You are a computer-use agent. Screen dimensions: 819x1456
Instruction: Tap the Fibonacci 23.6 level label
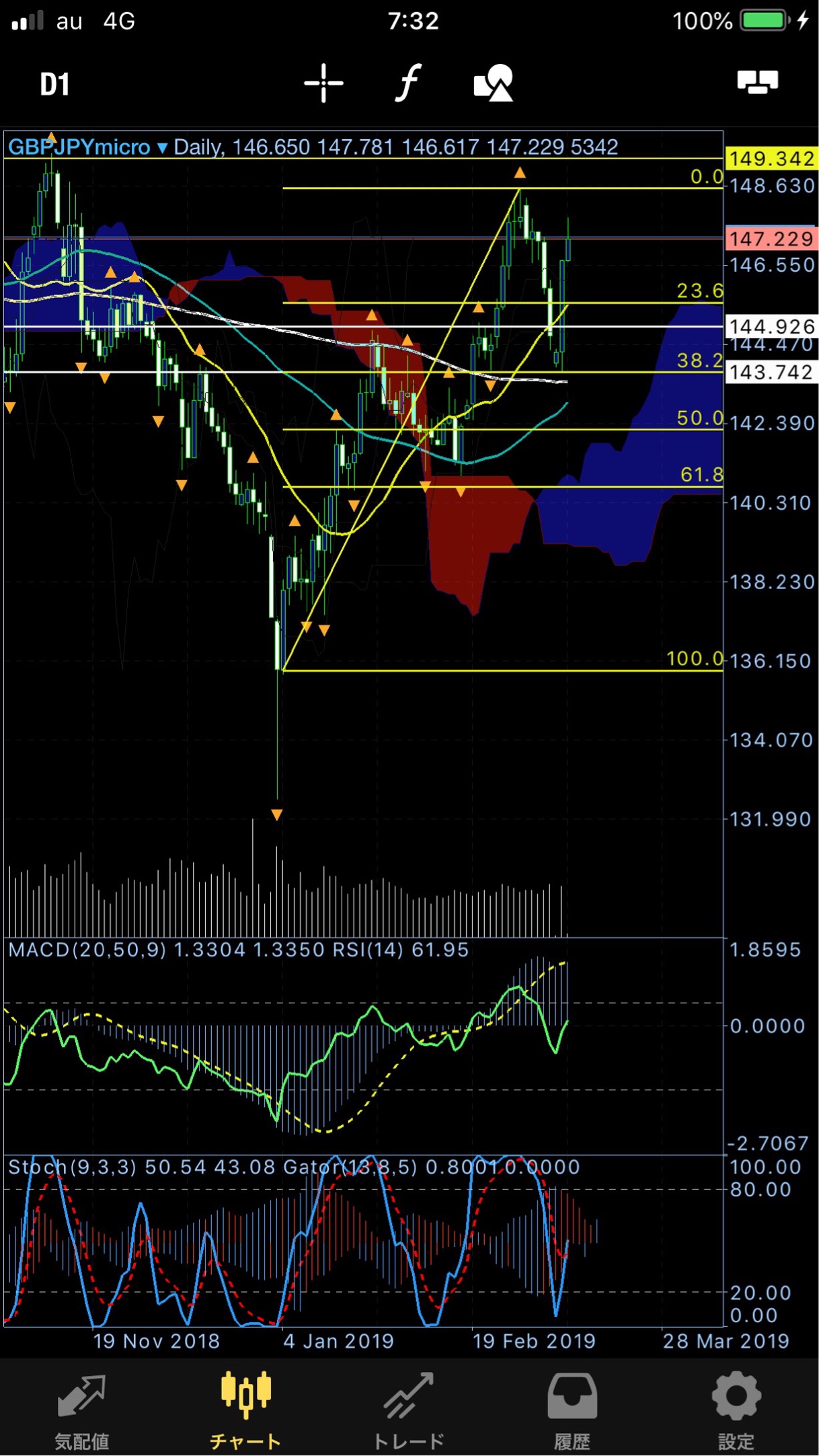(x=700, y=291)
